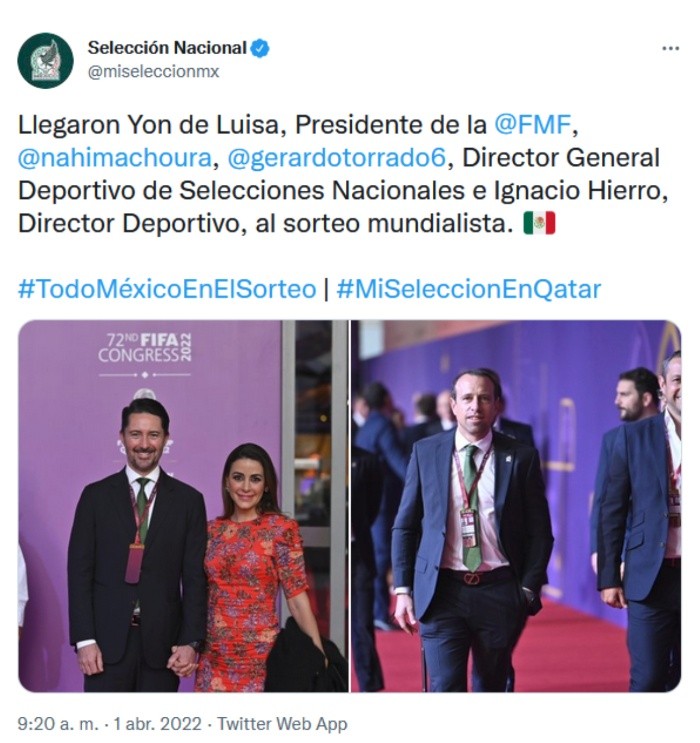Click the Twitter Web App source label
700x743 pixels.
coord(282,724)
